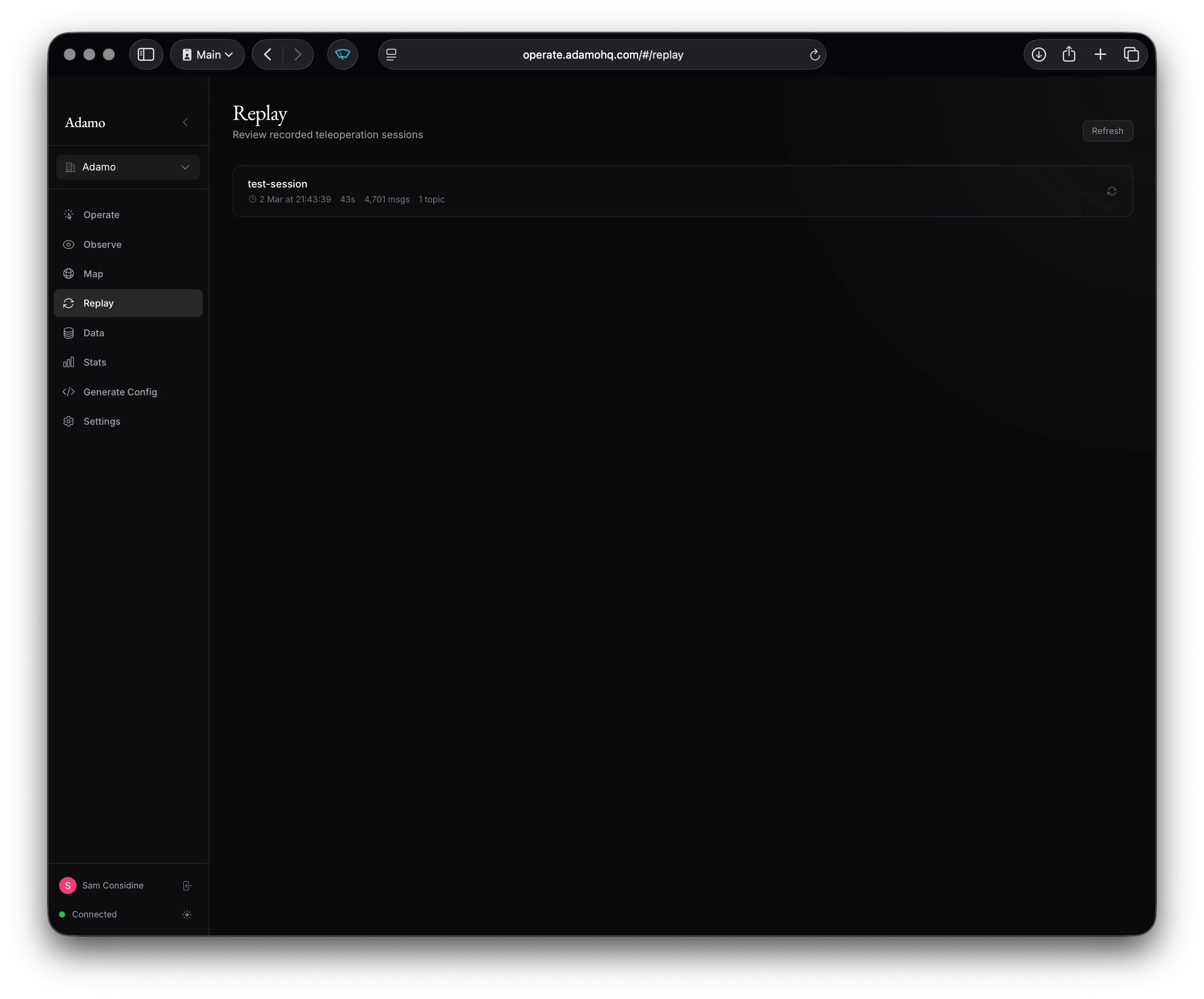This screenshot has height=999, width=1204.
Task: Toggle the browser sidebar panel
Action: point(146,54)
